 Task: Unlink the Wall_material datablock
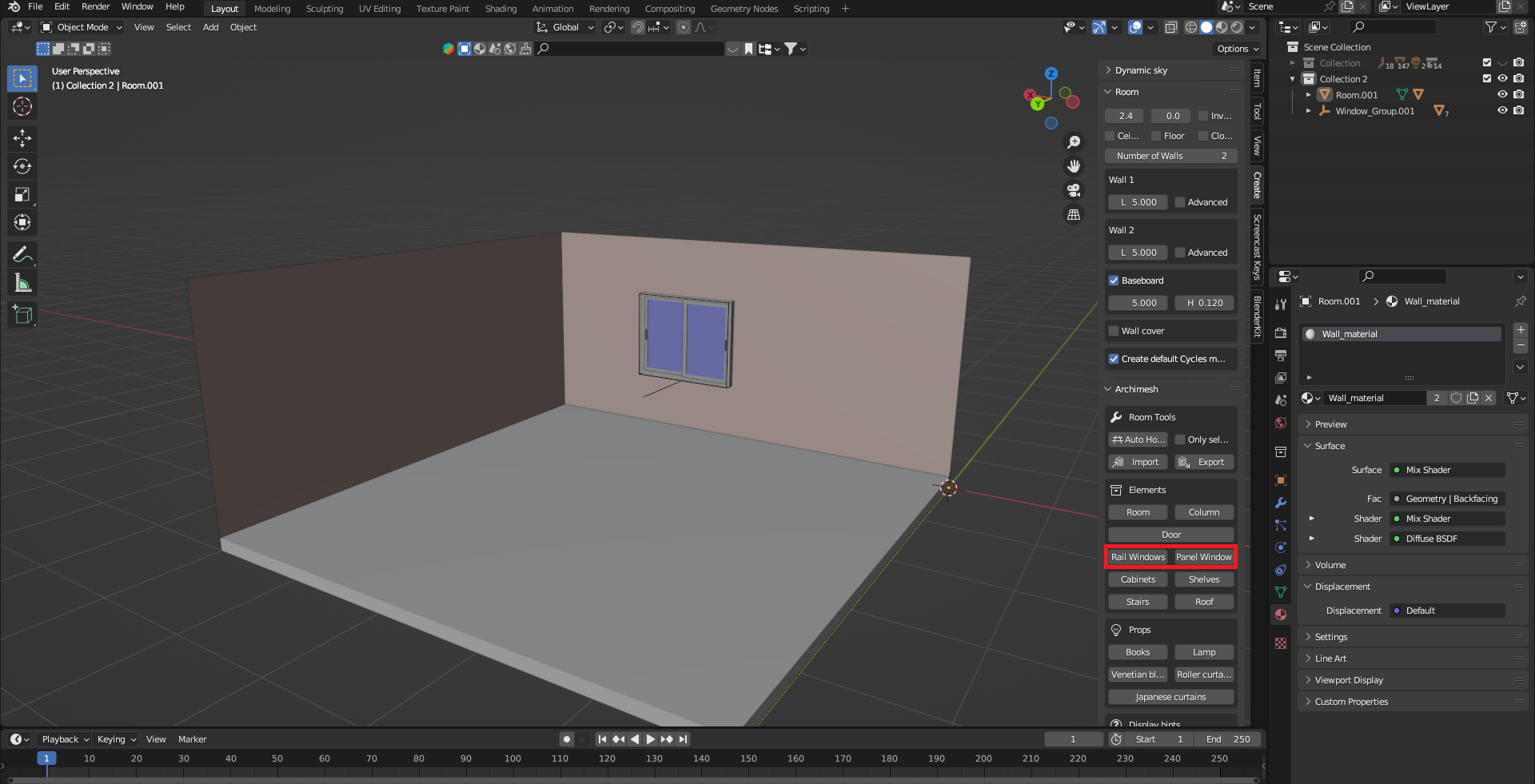point(1489,398)
